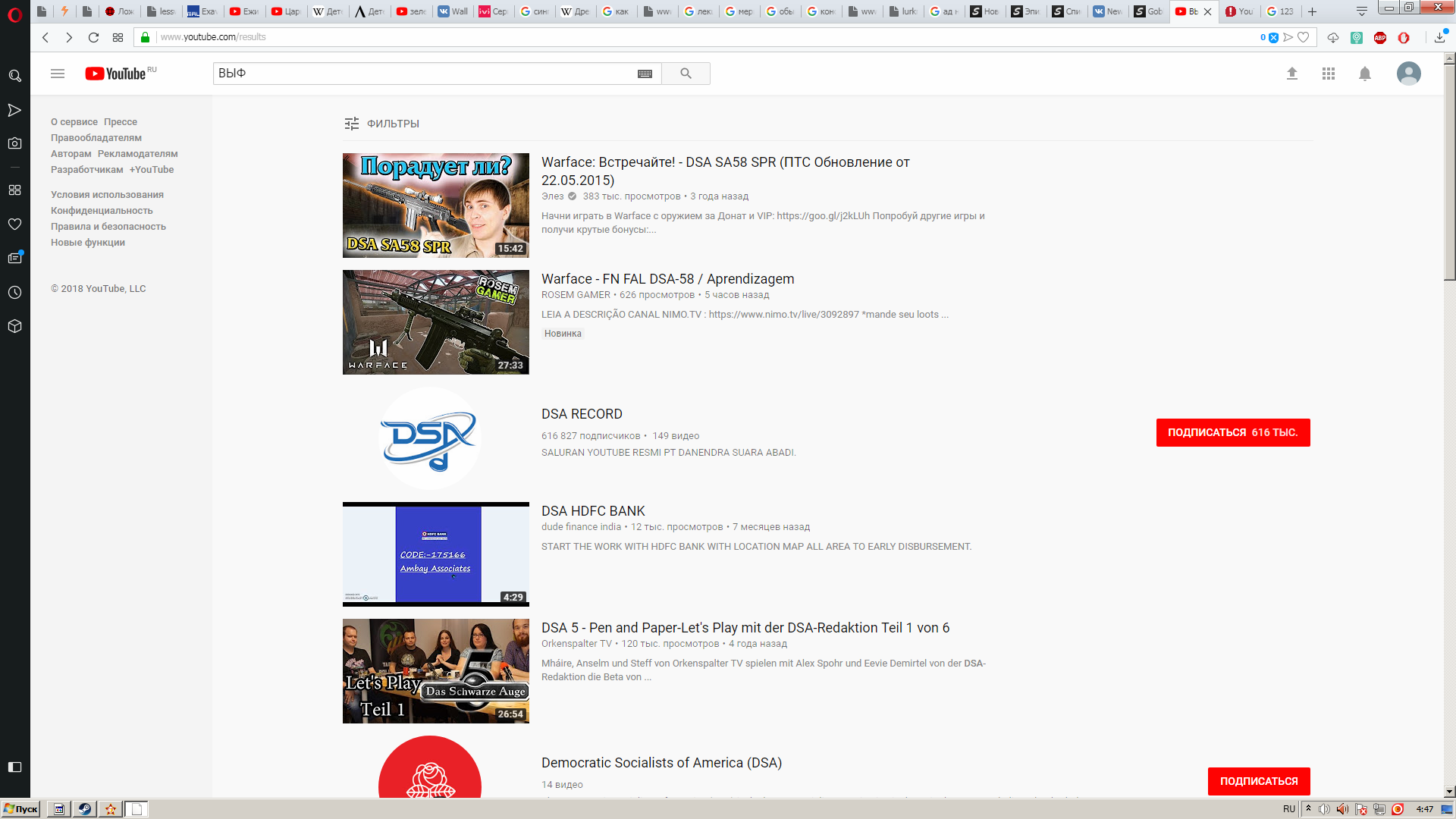Open 'Warface - FN FAL DSA-58 / Aprendizagem' title
The height and width of the screenshot is (819, 1456).
pyautogui.click(x=668, y=279)
